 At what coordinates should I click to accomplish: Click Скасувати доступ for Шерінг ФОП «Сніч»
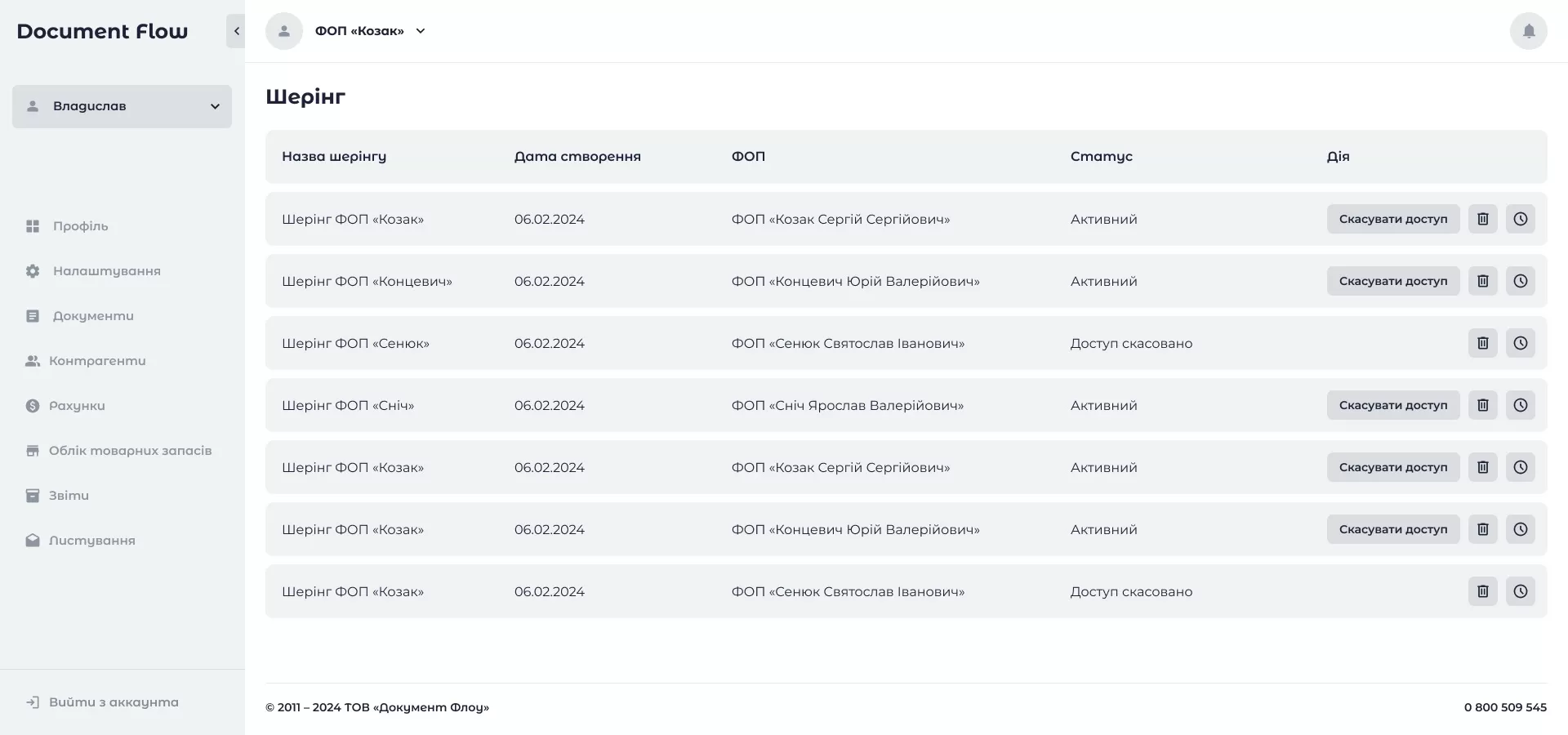1393,405
